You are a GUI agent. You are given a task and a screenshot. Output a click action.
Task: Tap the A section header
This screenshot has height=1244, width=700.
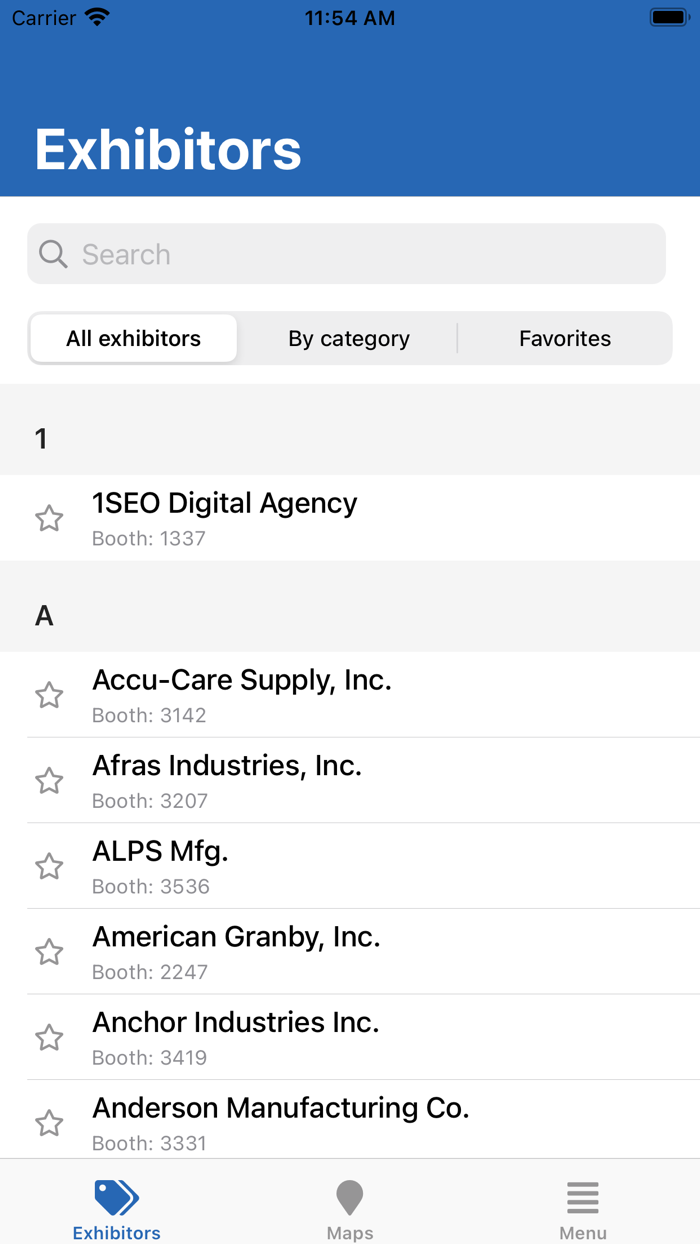tap(350, 616)
